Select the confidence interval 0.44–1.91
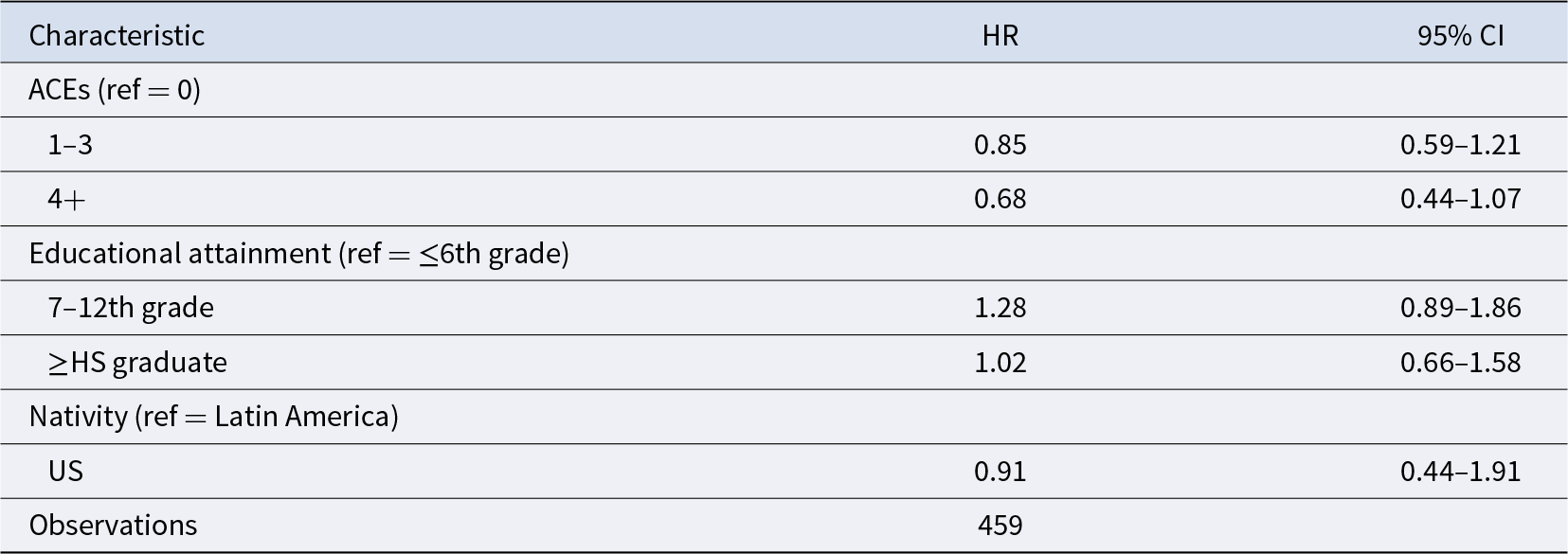The height and width of the screenshot is (554, 1568). pos(1461,472)
